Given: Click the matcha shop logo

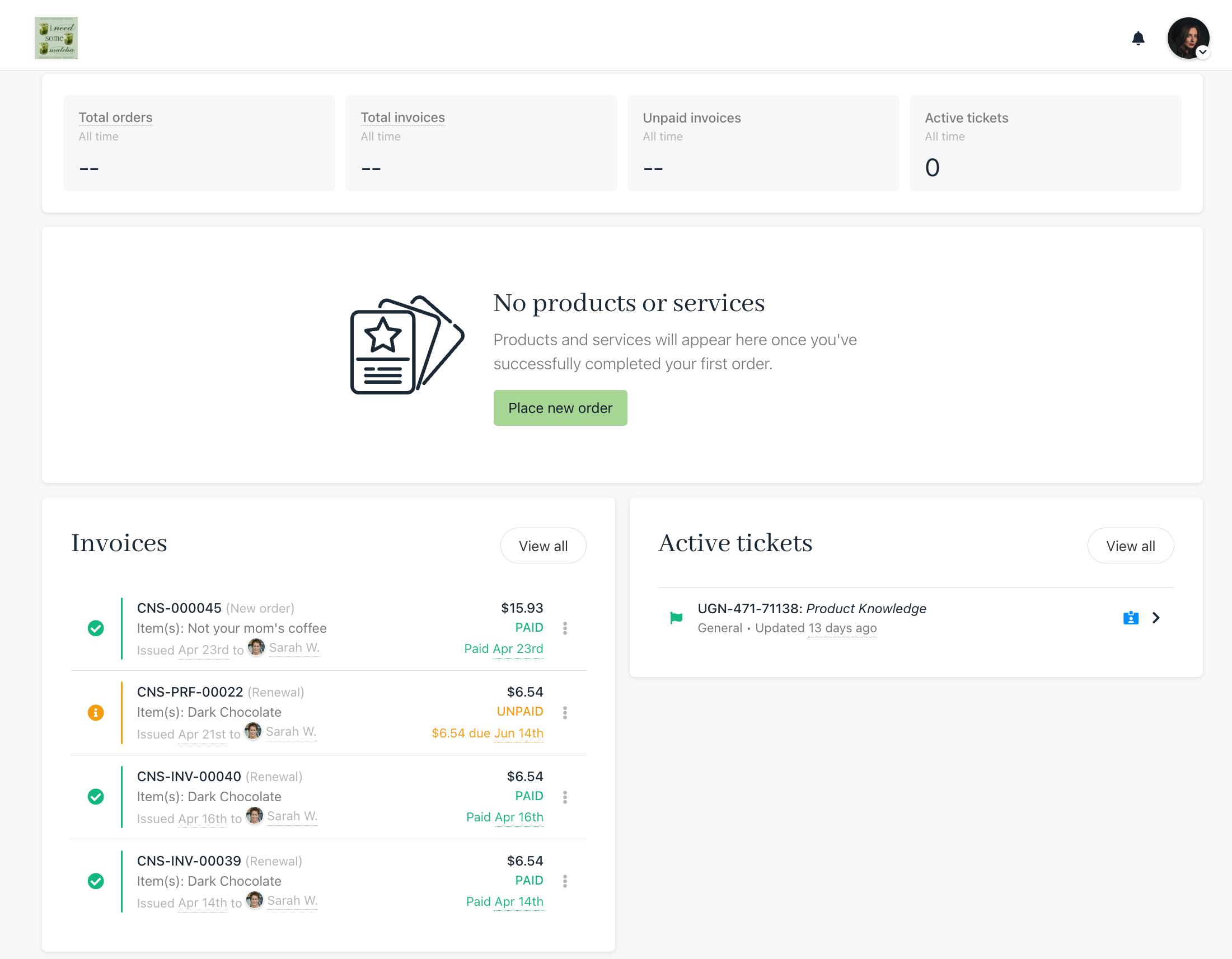Looking at the screenshot, I should (x=56, y=38).
